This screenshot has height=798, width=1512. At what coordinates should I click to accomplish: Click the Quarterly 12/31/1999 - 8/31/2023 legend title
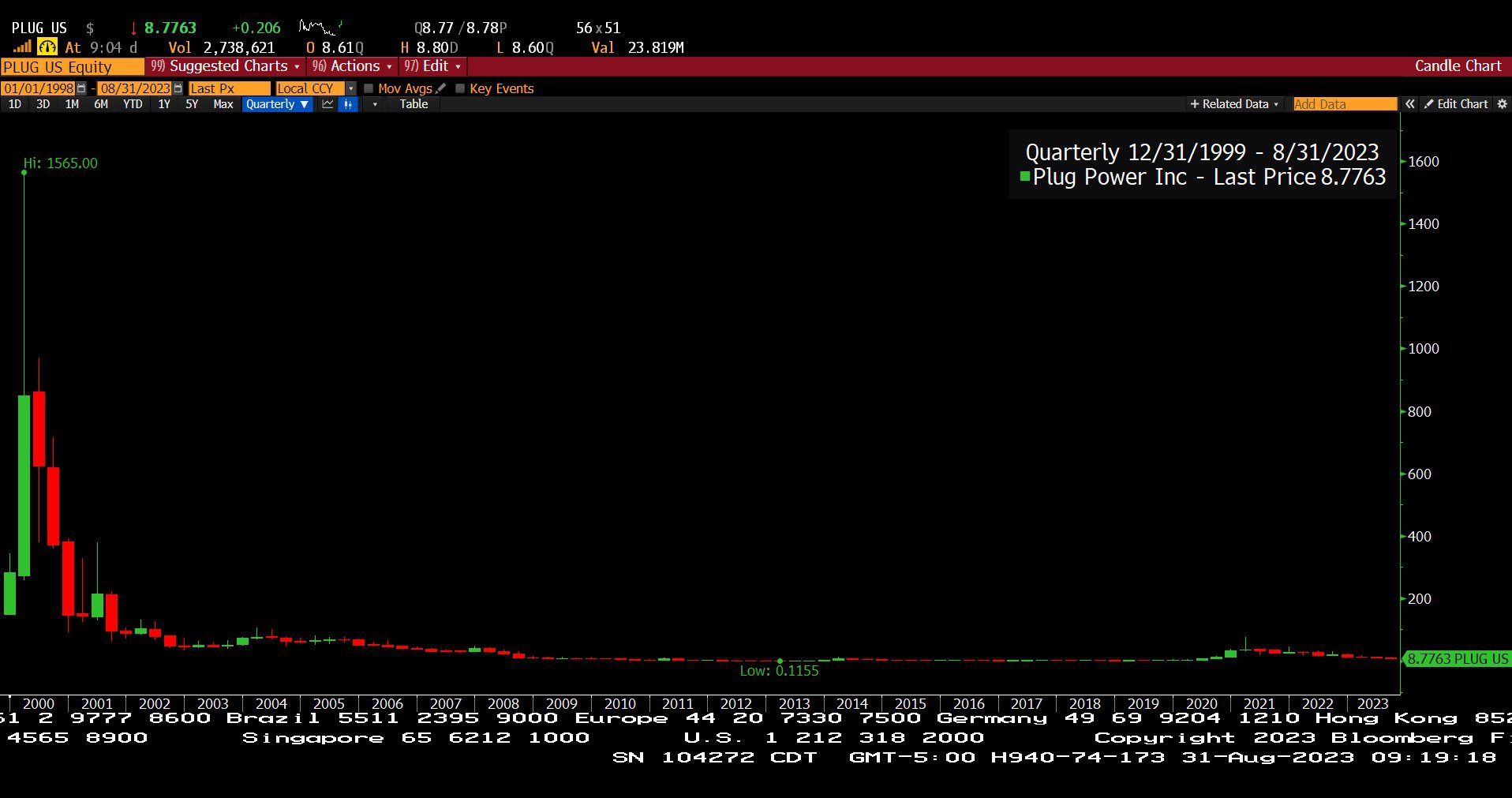[x=1202, y=152]
